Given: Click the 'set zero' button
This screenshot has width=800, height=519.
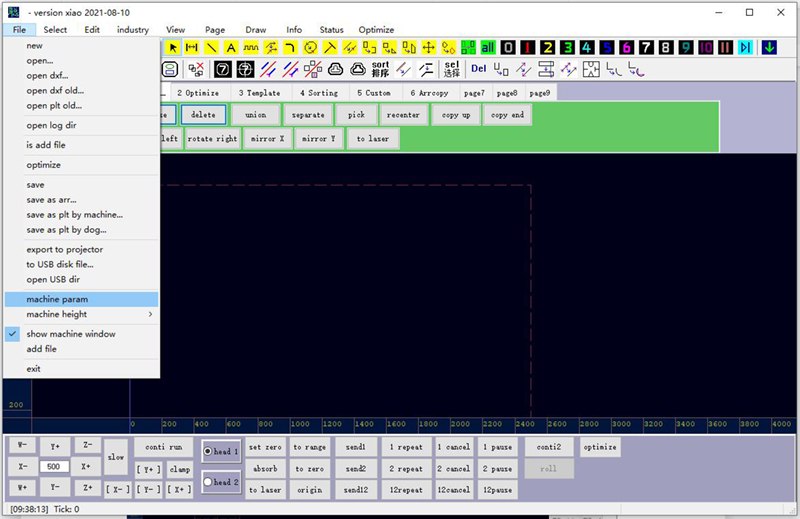Looking at the screenshot, I should pos(265,447).
